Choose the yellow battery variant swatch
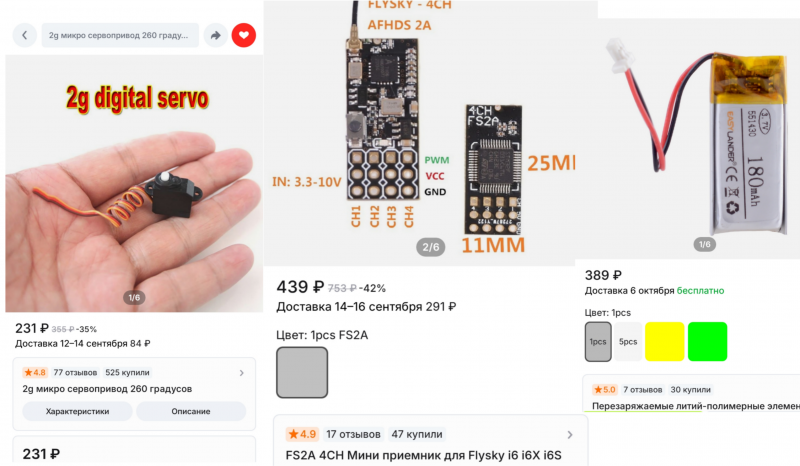This screenshot has height=466, width=800. click(665, 341)
